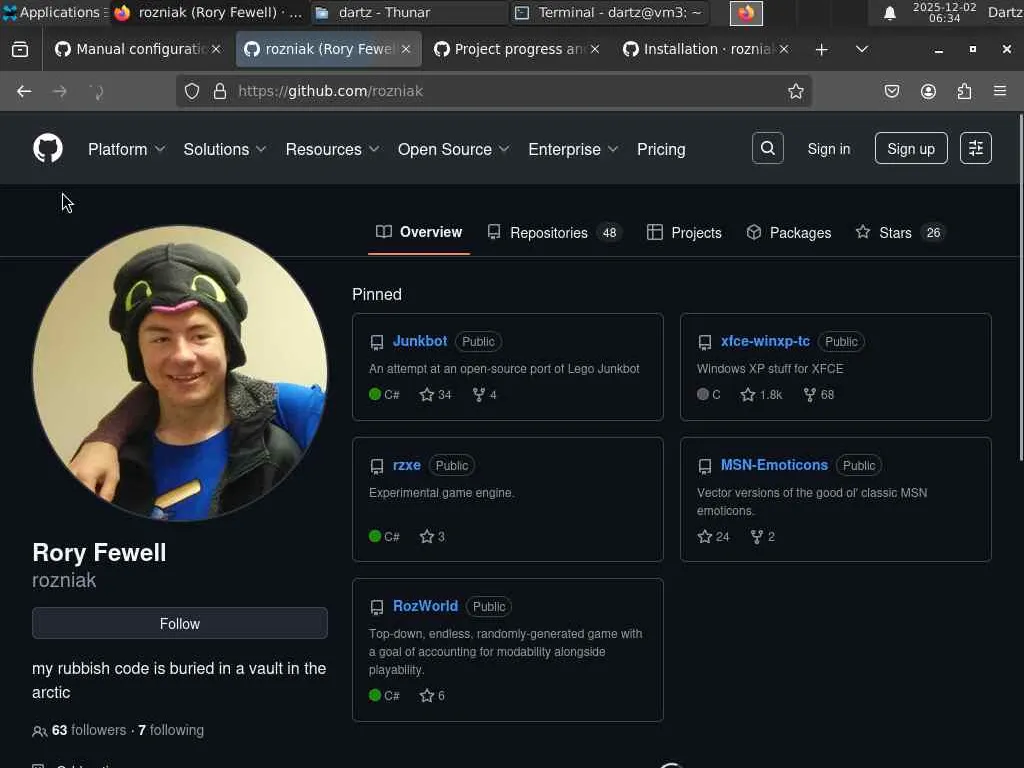Switch to Terminal window in taskbar
This screenshot has height=768, width=1024.
[x=610, y=12]
